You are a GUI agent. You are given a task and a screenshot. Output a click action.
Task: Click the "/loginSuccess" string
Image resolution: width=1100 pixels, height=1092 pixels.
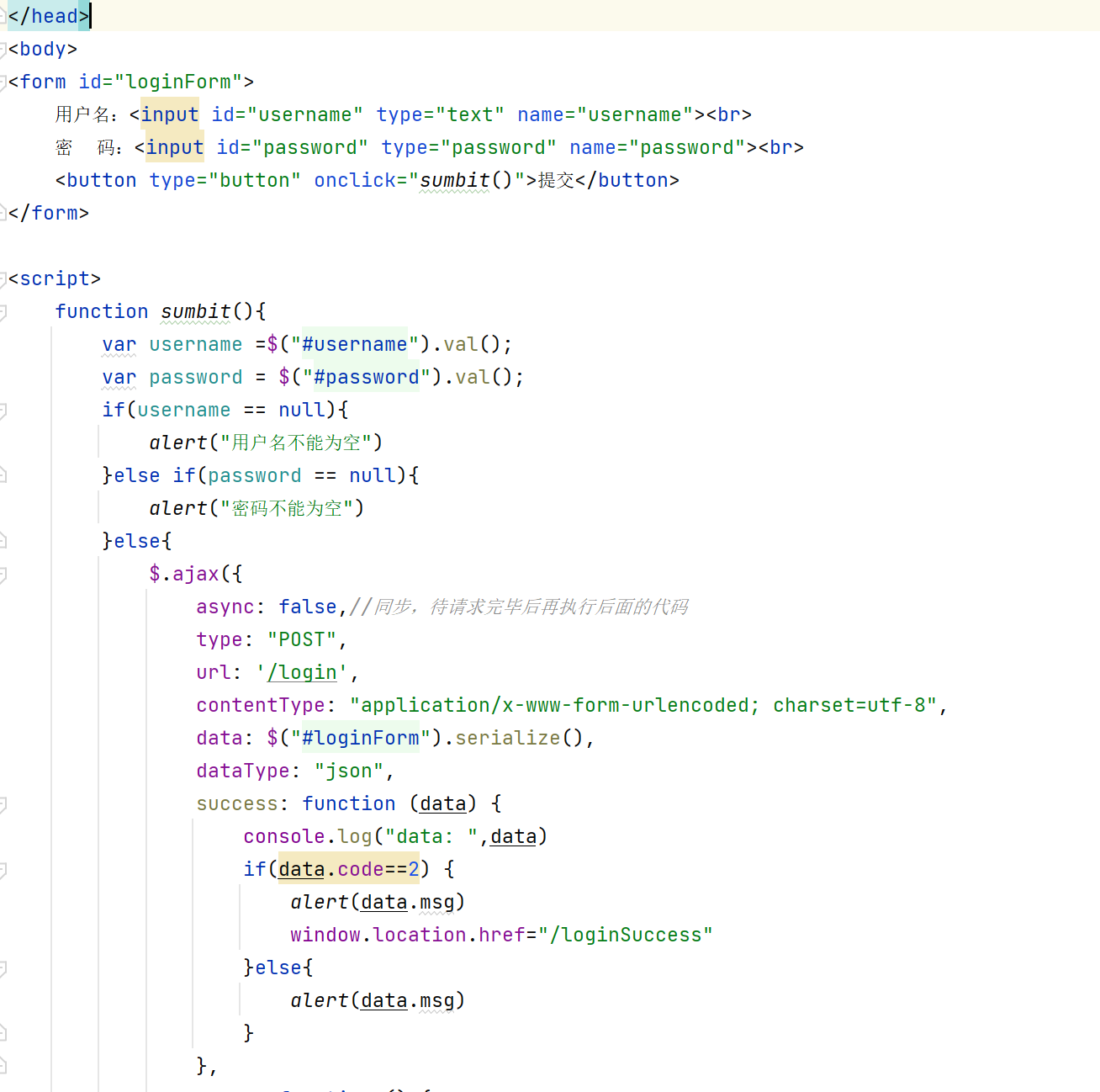pyautogui.click(x=625, y=935)
